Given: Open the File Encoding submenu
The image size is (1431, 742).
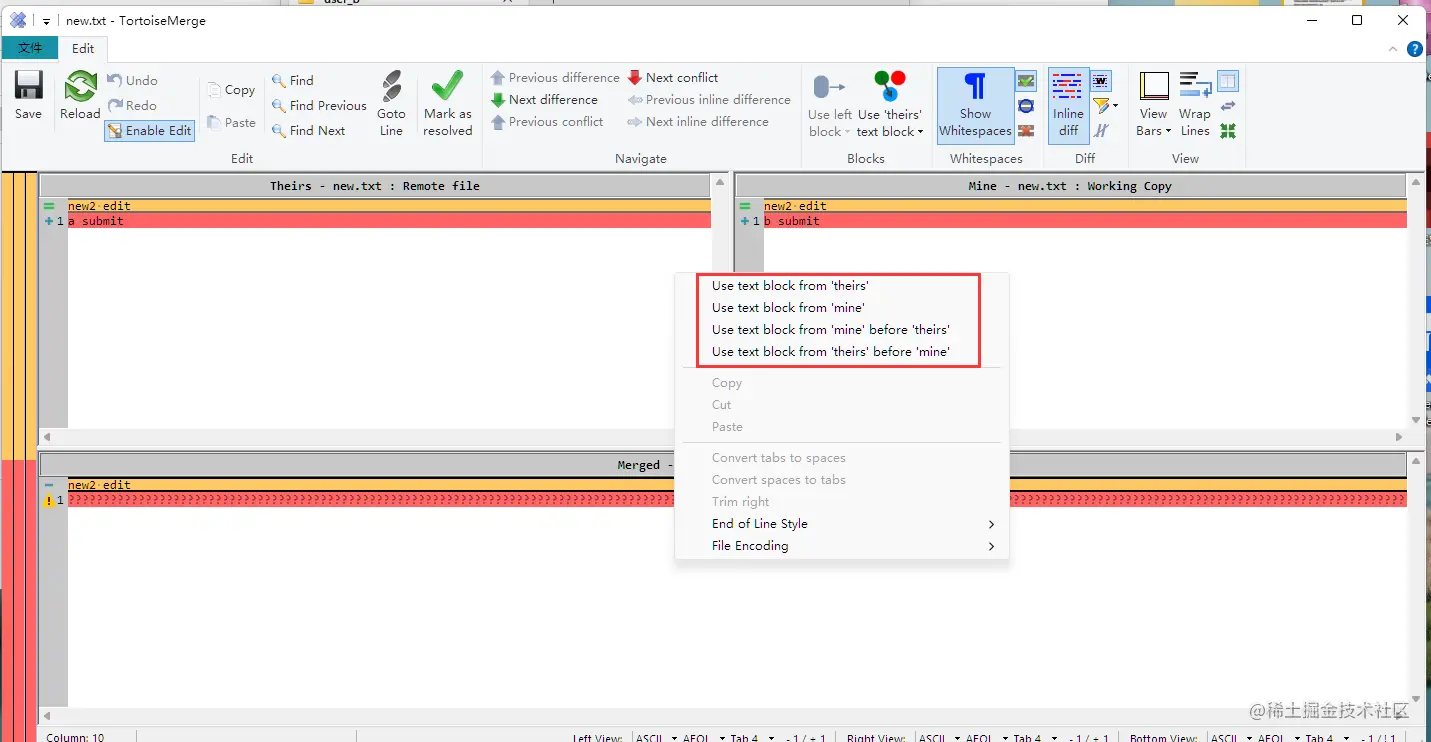Looking at the screenshot, I should point(842,546).
